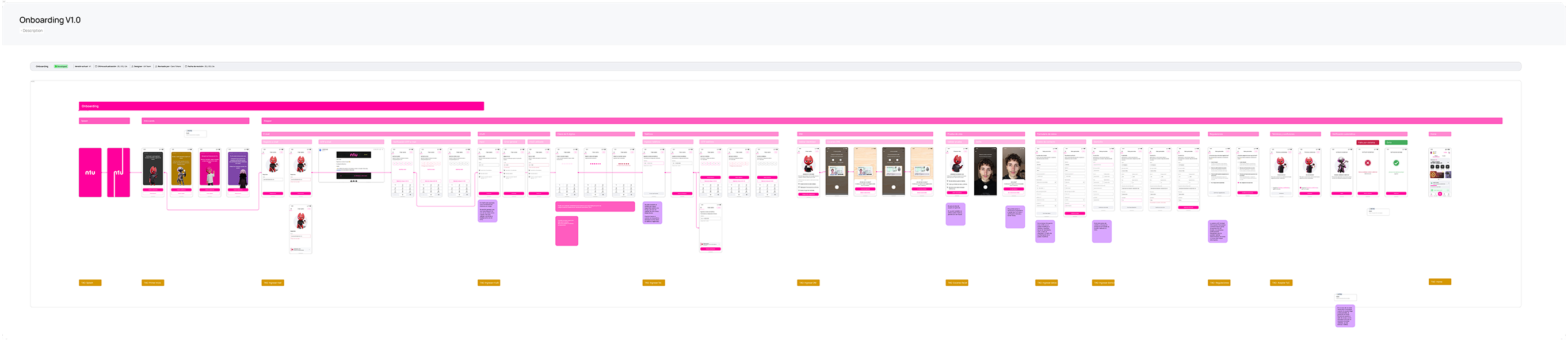Viewport: 1568px width, 341px height.
Task: Click the Intro cards section header
Action: (x=196, y=121)
